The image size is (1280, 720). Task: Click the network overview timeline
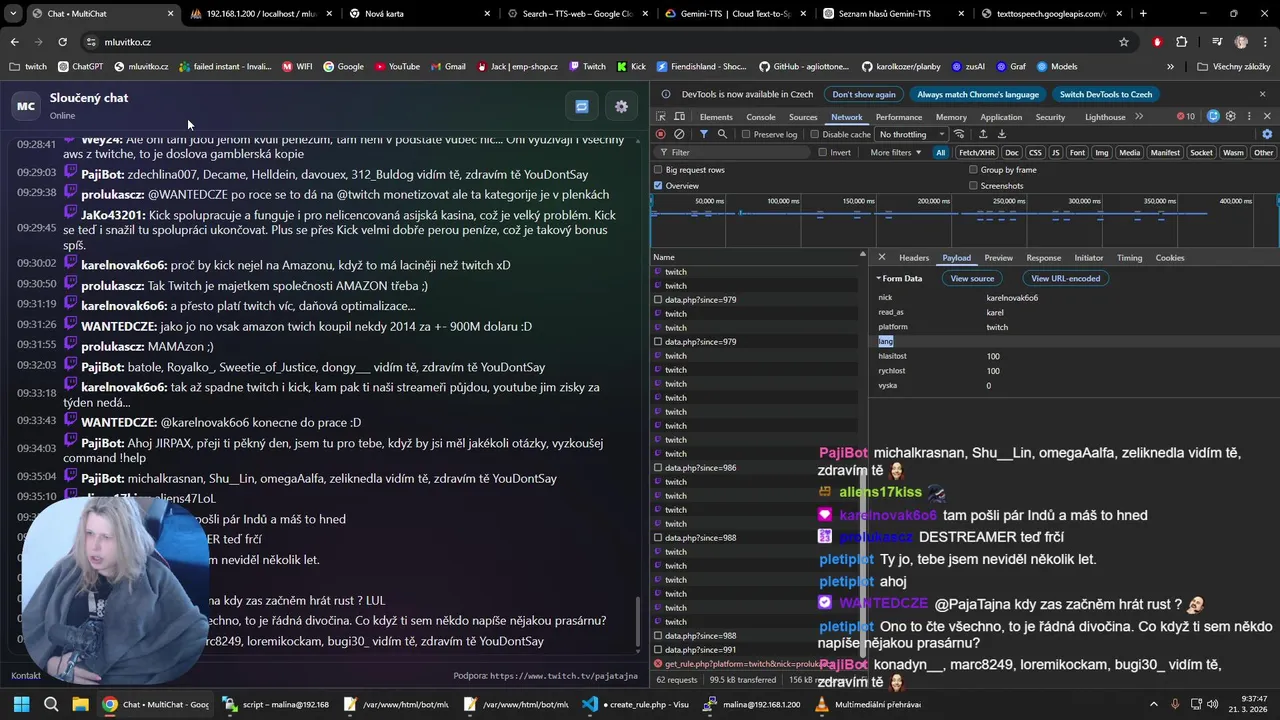(x=965, y=220)
